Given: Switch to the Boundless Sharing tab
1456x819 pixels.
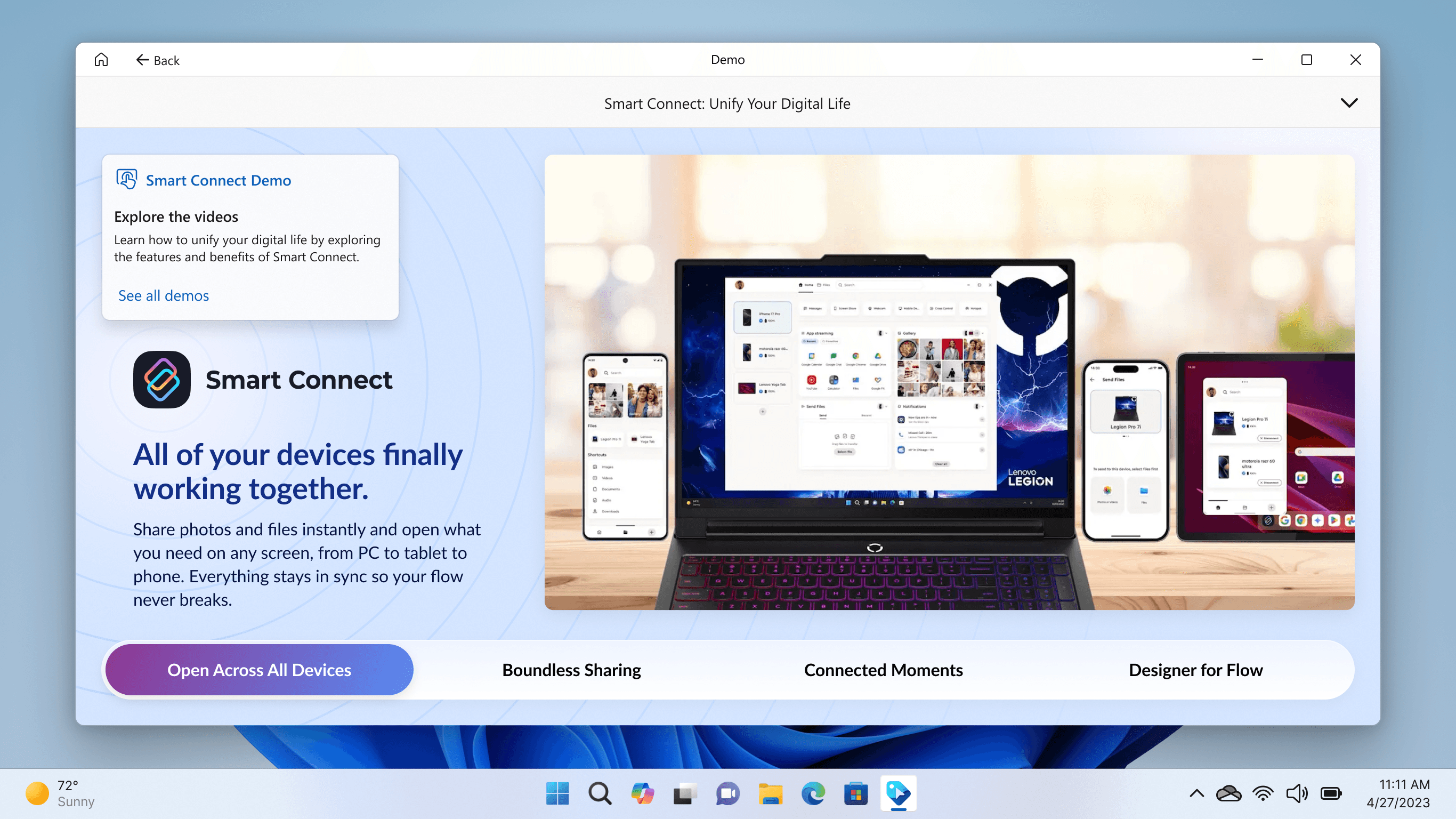Looking at the screenshot, I should point(571,670).
